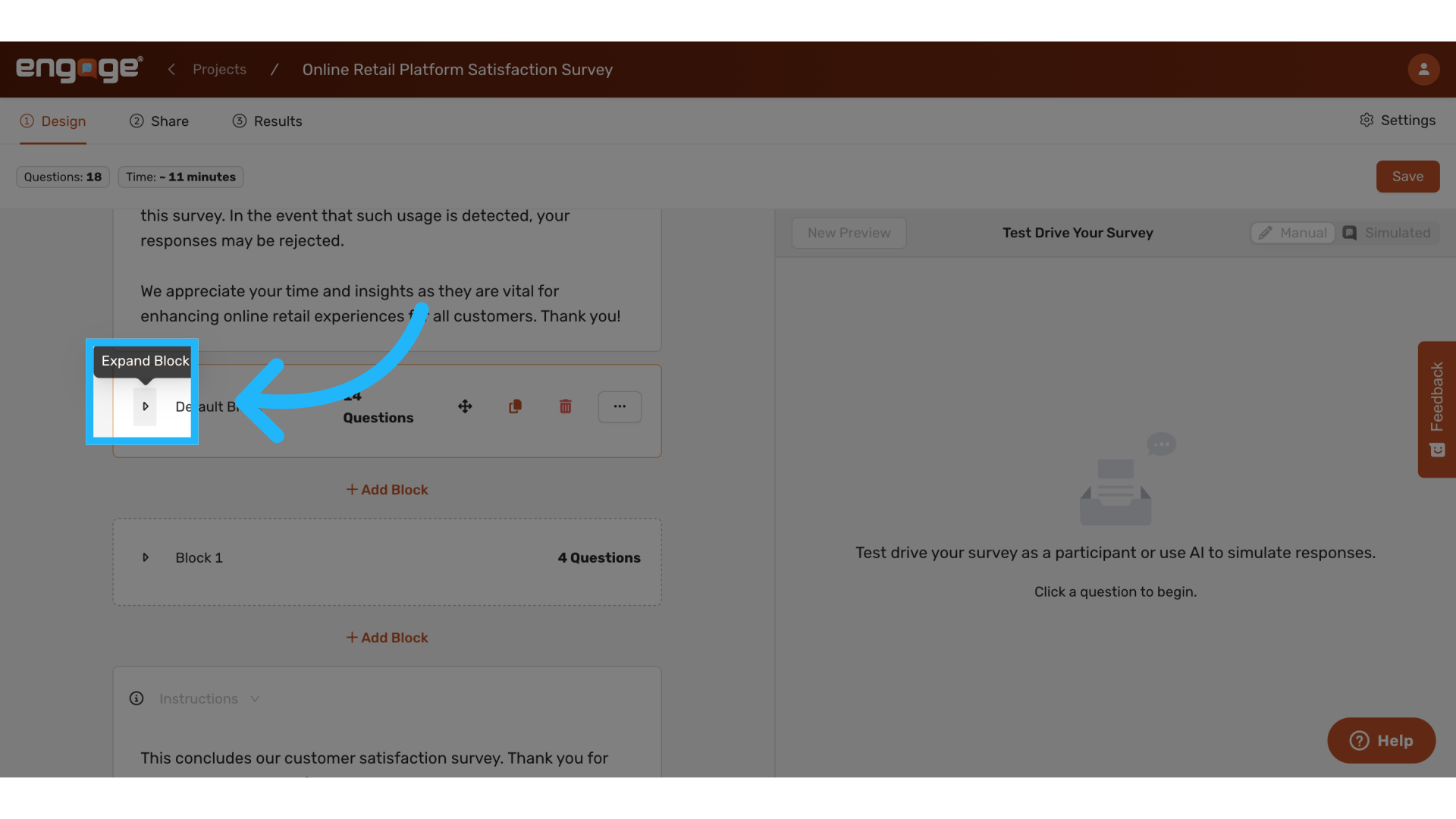The height and width of the screenshot is (819, 1456).
Task: Click the empty inbox illustration
Action: click(x=1128, y=479)
